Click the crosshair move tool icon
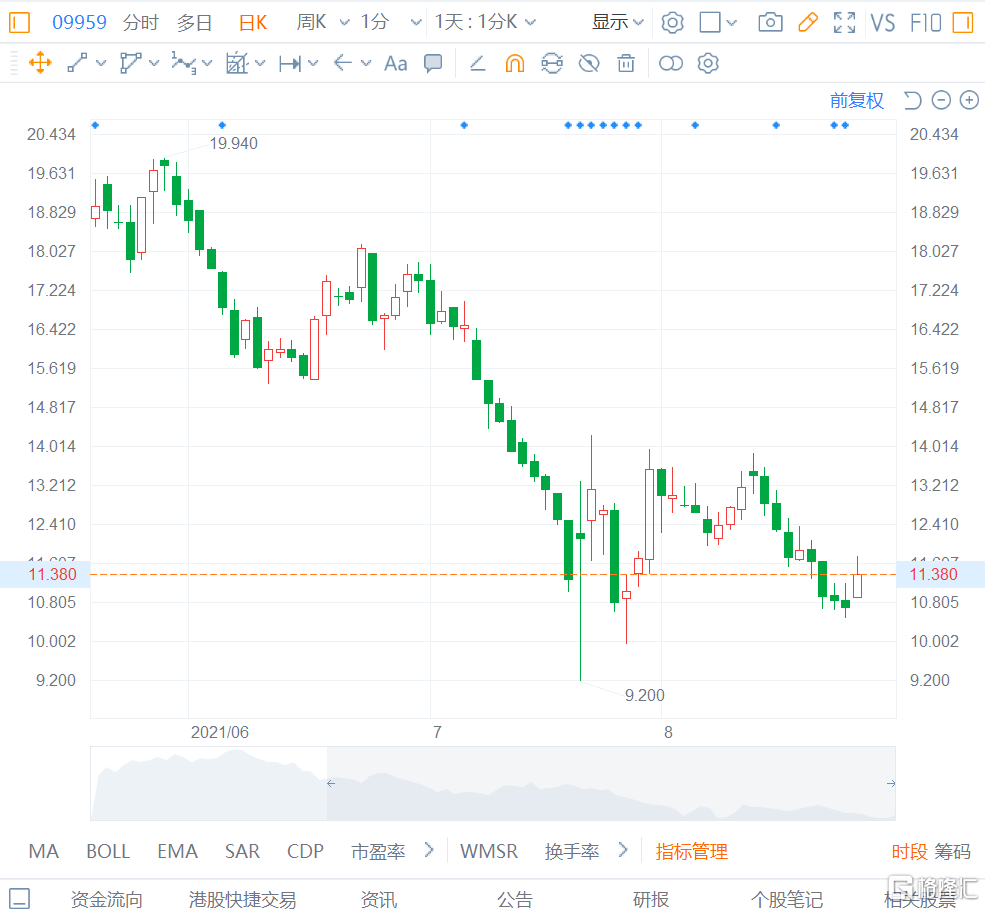Screen dimensions: 985x909 coord(40,63)
